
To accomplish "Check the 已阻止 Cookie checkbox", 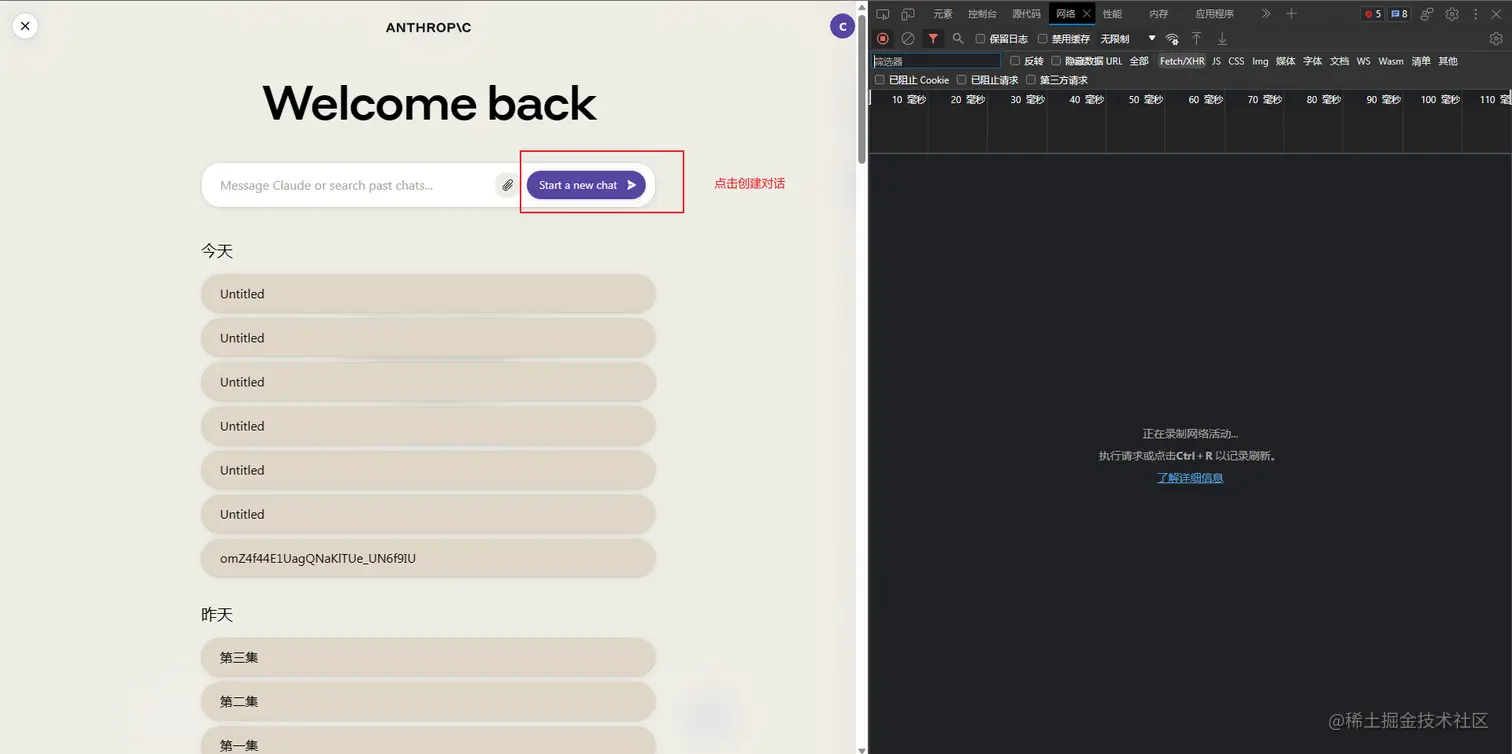I will [880, 80].
